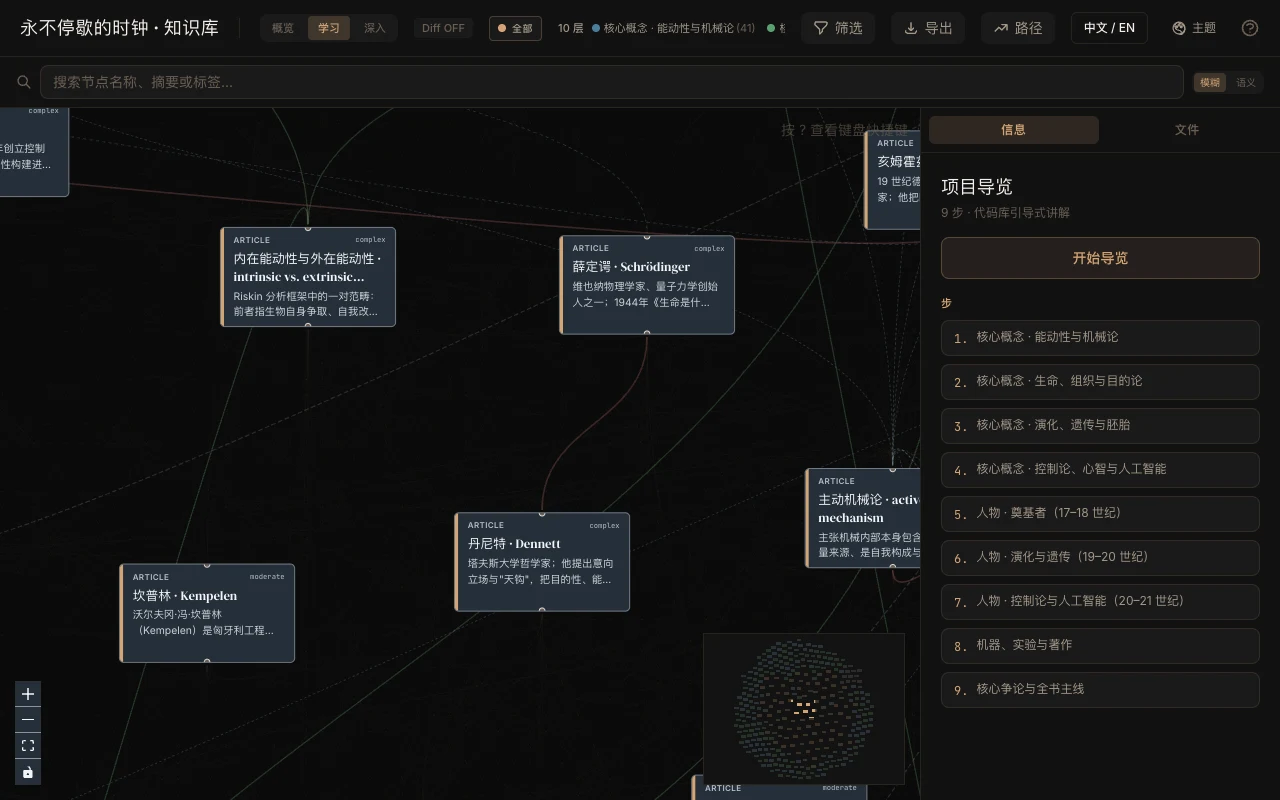The width and height of the screenshot is (1280, 800).
Task: Click the search magnifier icon
Action: tap(23, 82)
